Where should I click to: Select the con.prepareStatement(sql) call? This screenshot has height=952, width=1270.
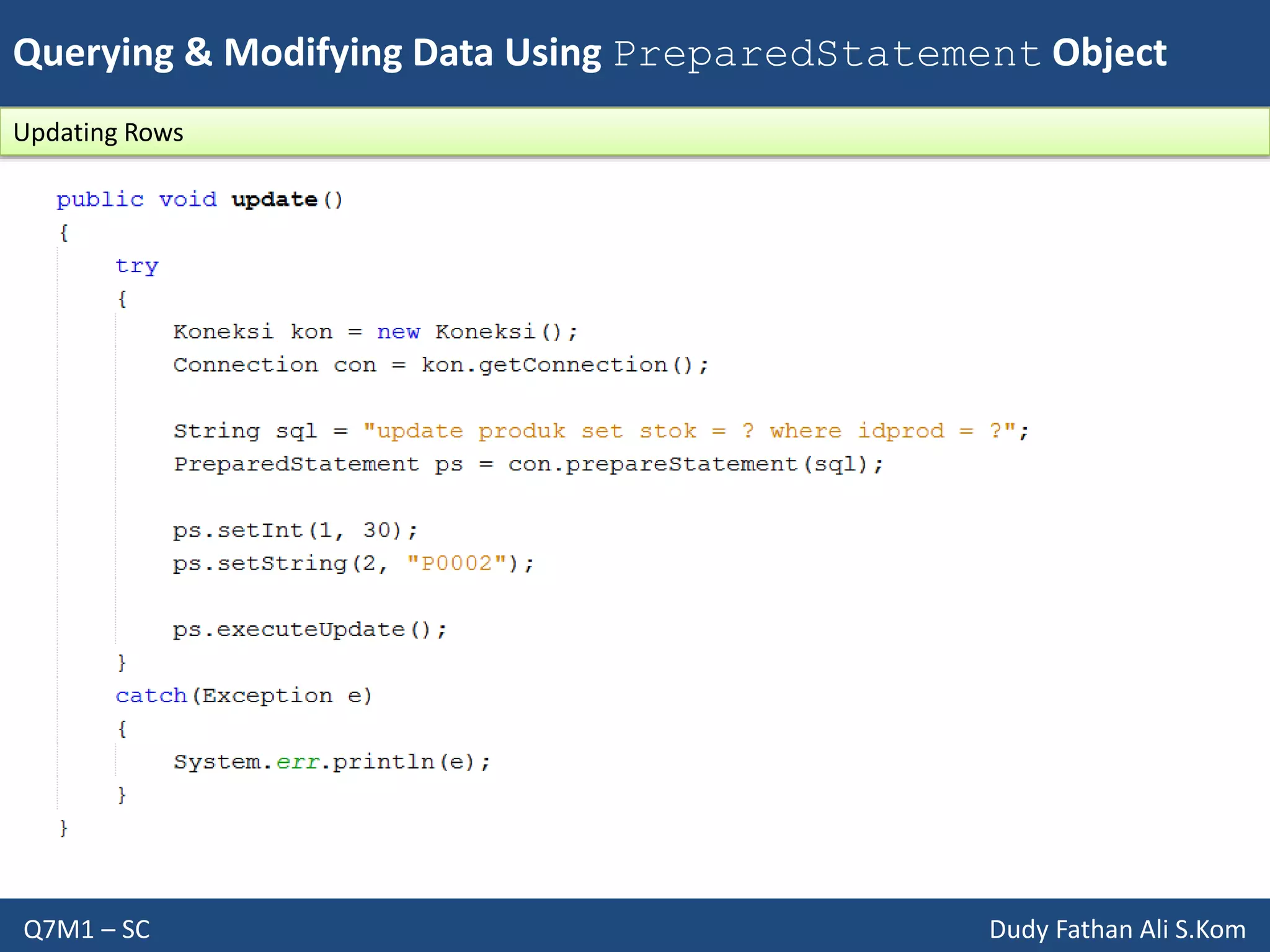tap(695, 464)
